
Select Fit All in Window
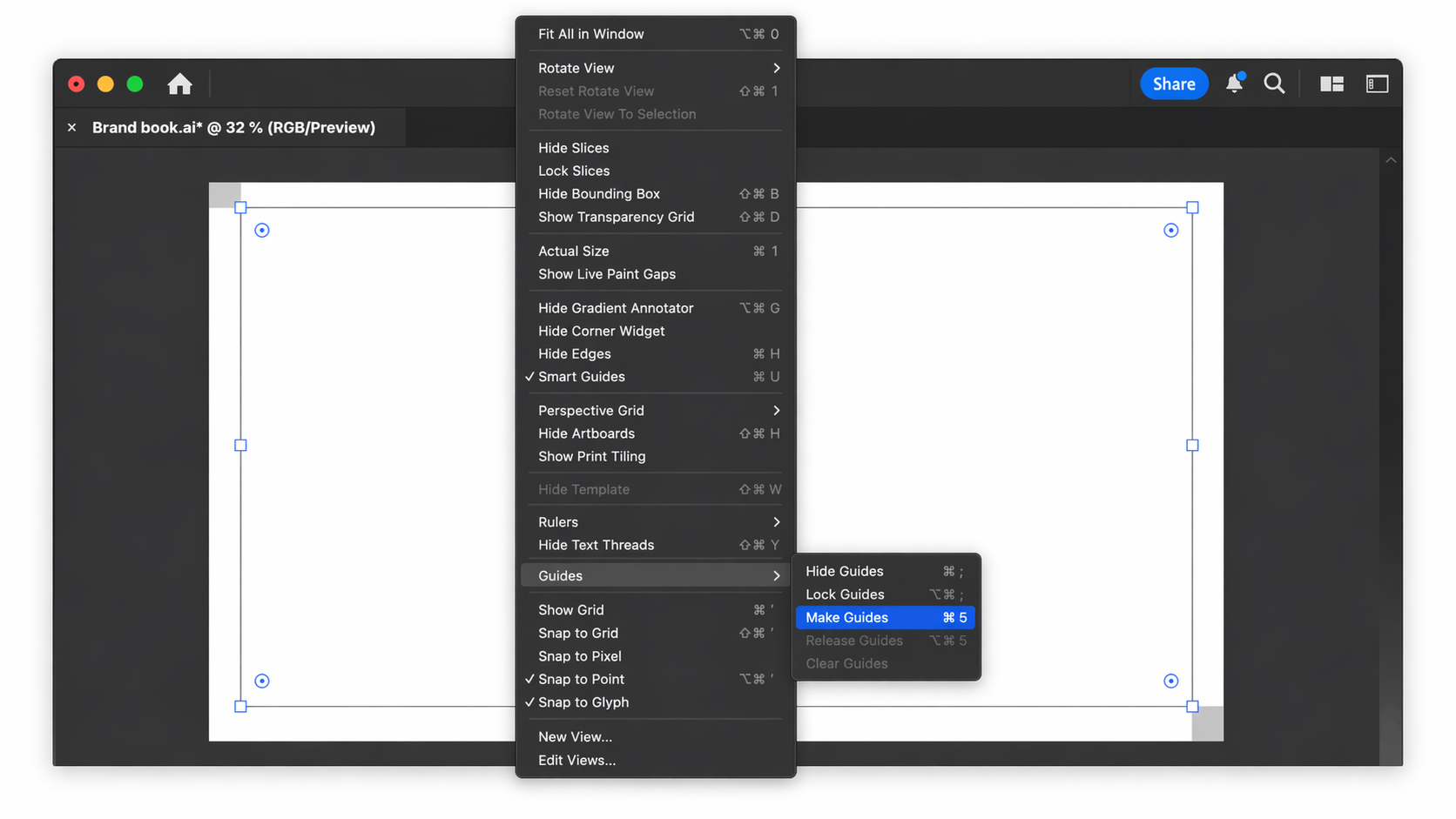[x=655, y=34]
